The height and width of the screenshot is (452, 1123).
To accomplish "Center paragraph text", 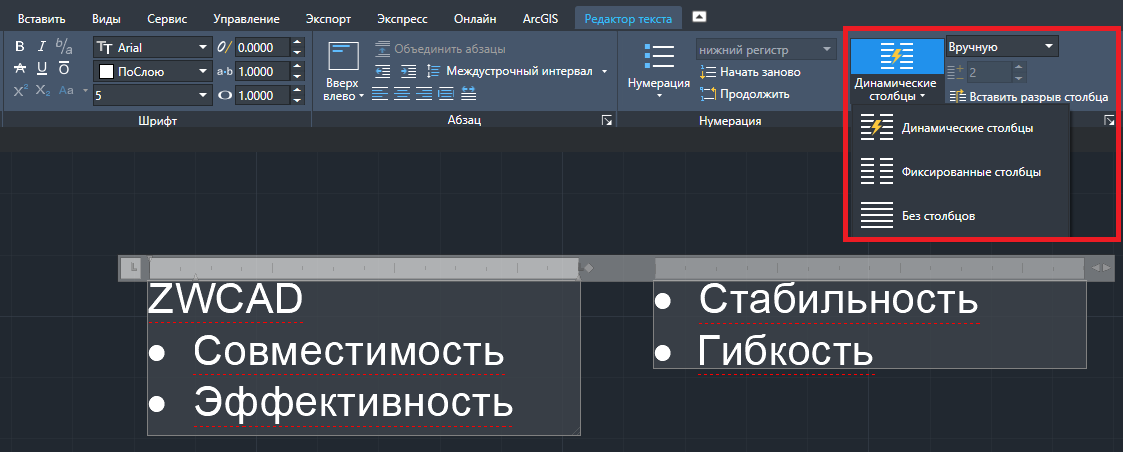I will tap(403, 93).
